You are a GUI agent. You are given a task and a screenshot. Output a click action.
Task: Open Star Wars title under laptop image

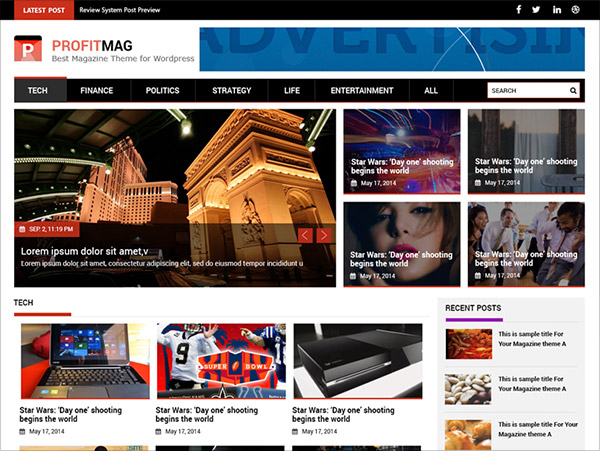pos(71,414)
